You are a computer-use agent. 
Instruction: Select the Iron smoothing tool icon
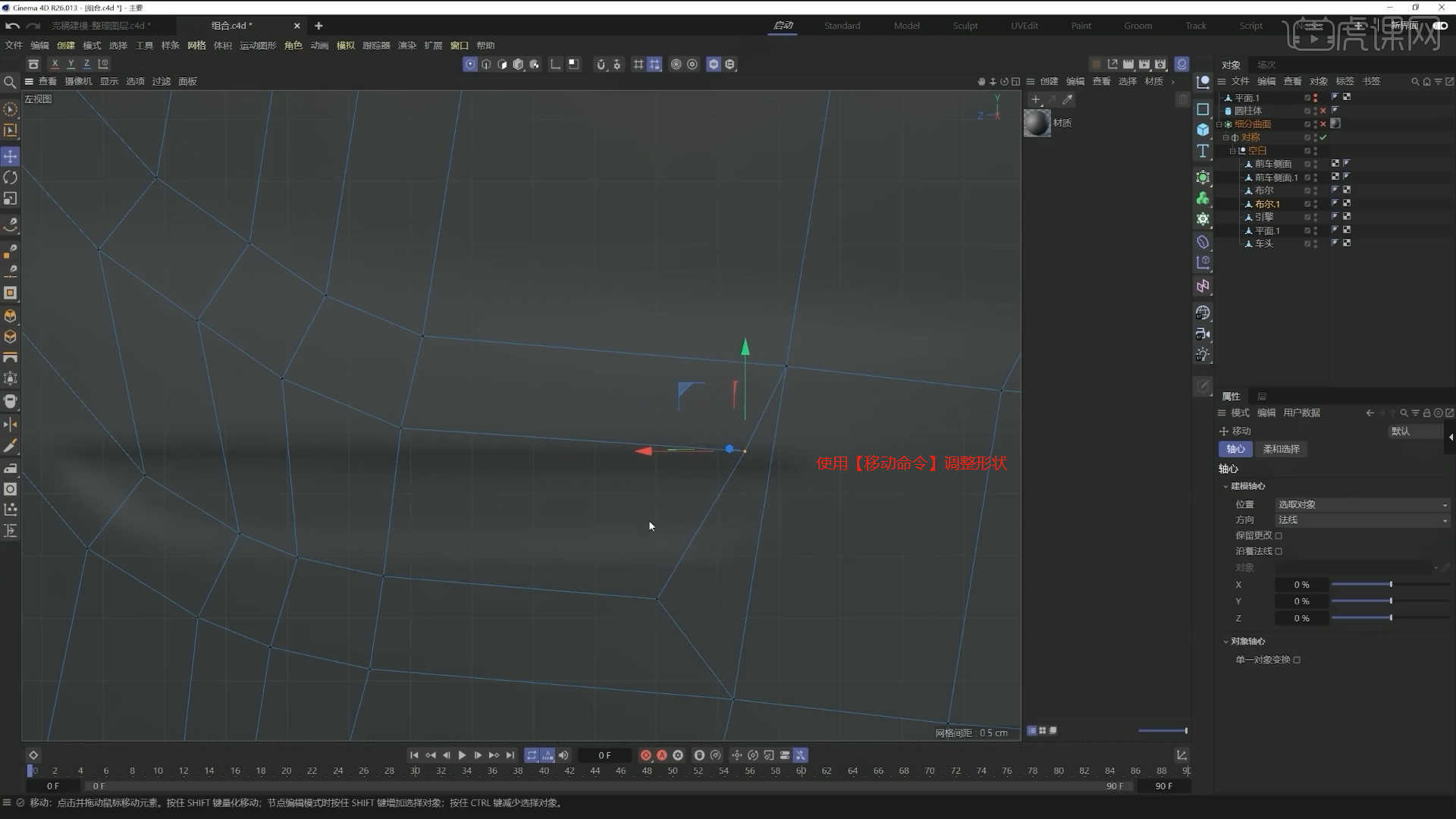[11, 468]
